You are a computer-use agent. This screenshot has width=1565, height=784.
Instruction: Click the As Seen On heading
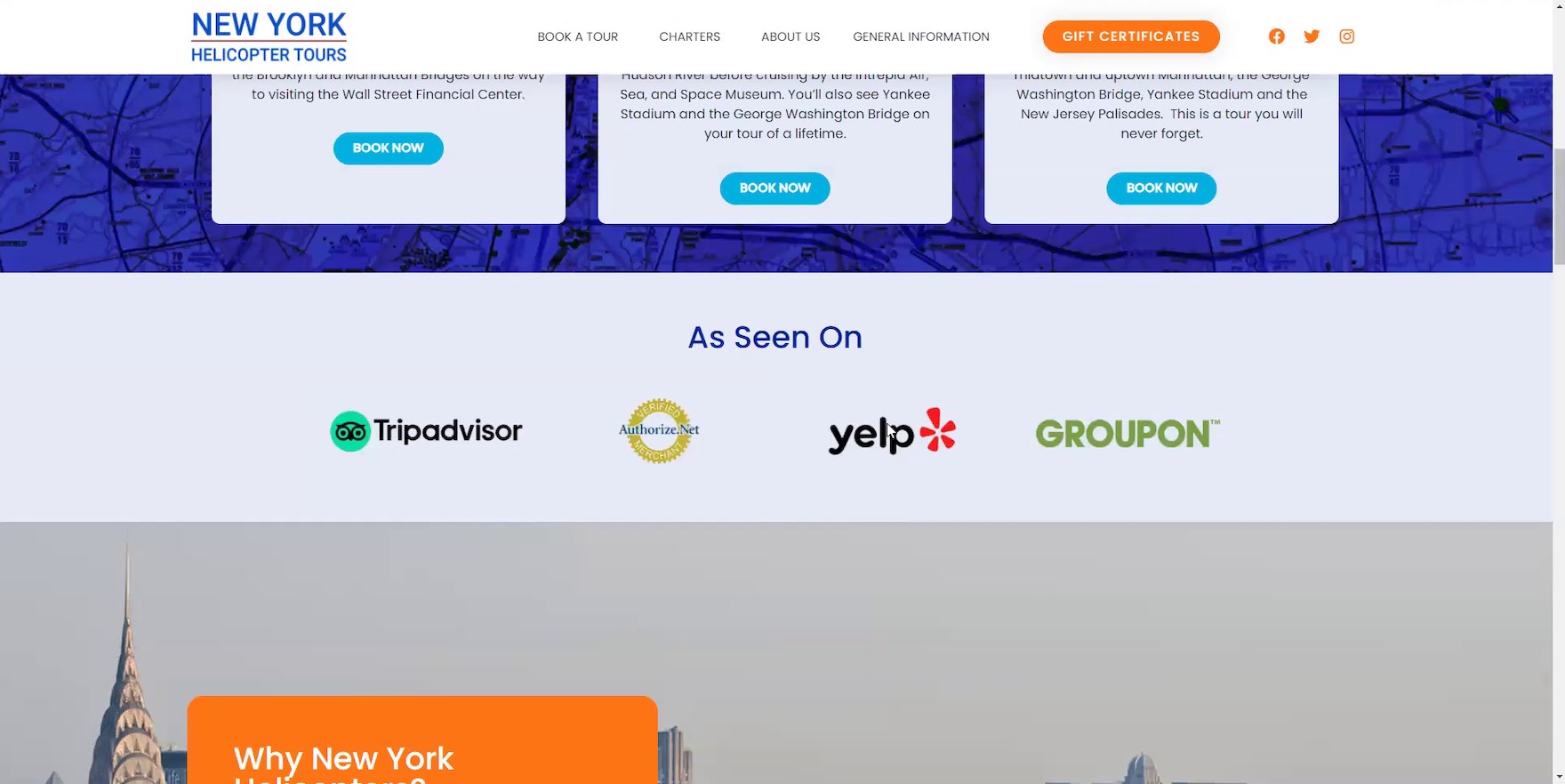click(775, 337)
